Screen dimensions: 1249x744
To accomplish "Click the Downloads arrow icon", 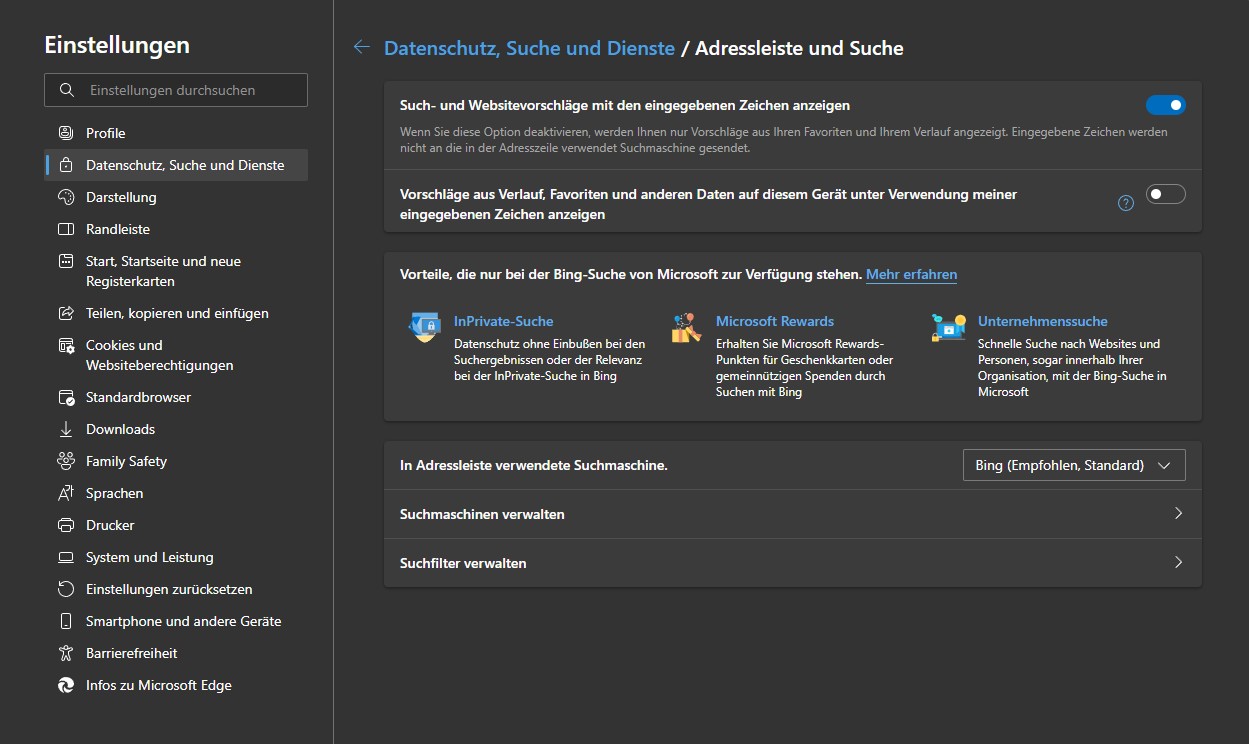I will (68, 428).
